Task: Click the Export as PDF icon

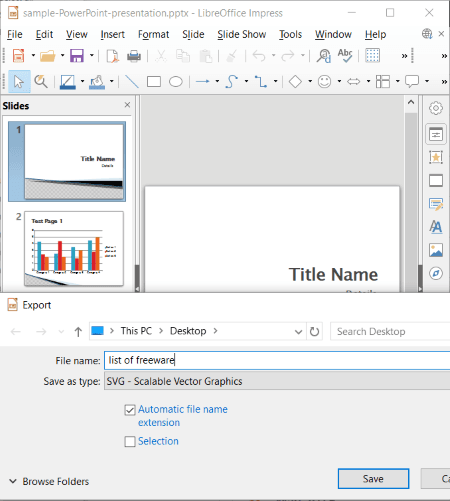Action: [113, 56]
